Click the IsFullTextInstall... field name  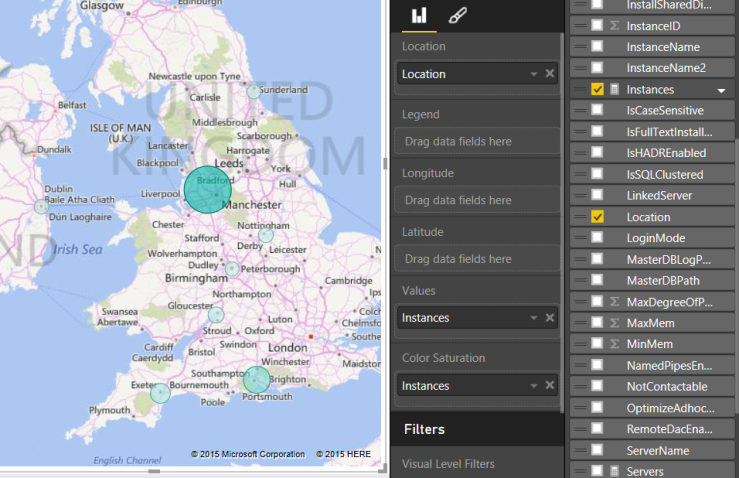click(669, 132)
